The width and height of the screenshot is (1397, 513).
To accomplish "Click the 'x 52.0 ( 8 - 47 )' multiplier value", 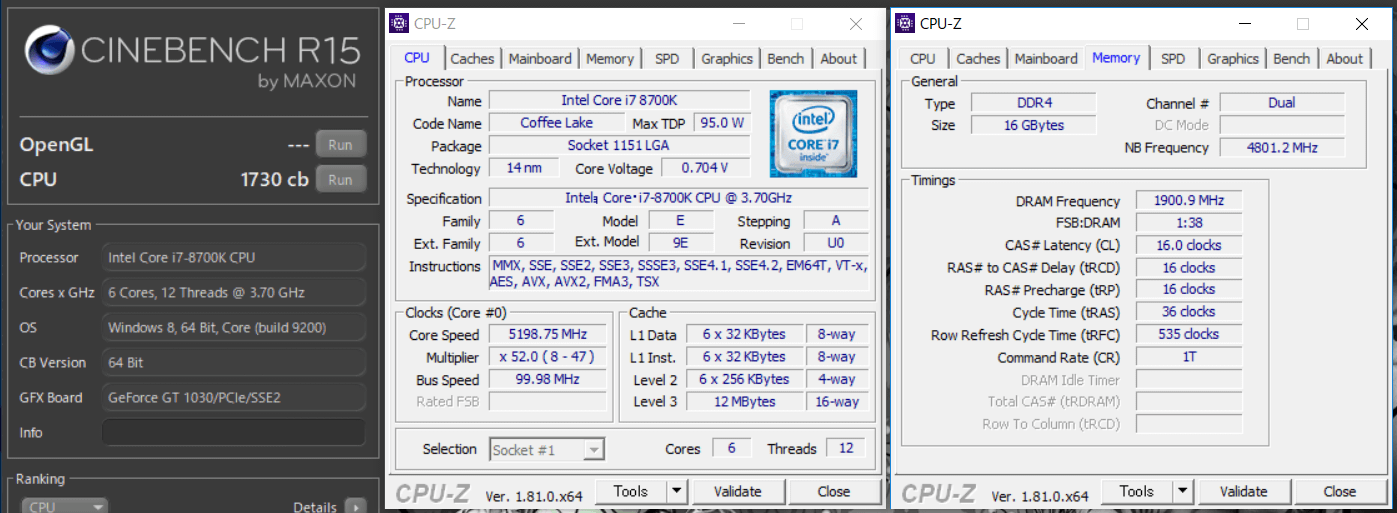I will coord(548,357).
